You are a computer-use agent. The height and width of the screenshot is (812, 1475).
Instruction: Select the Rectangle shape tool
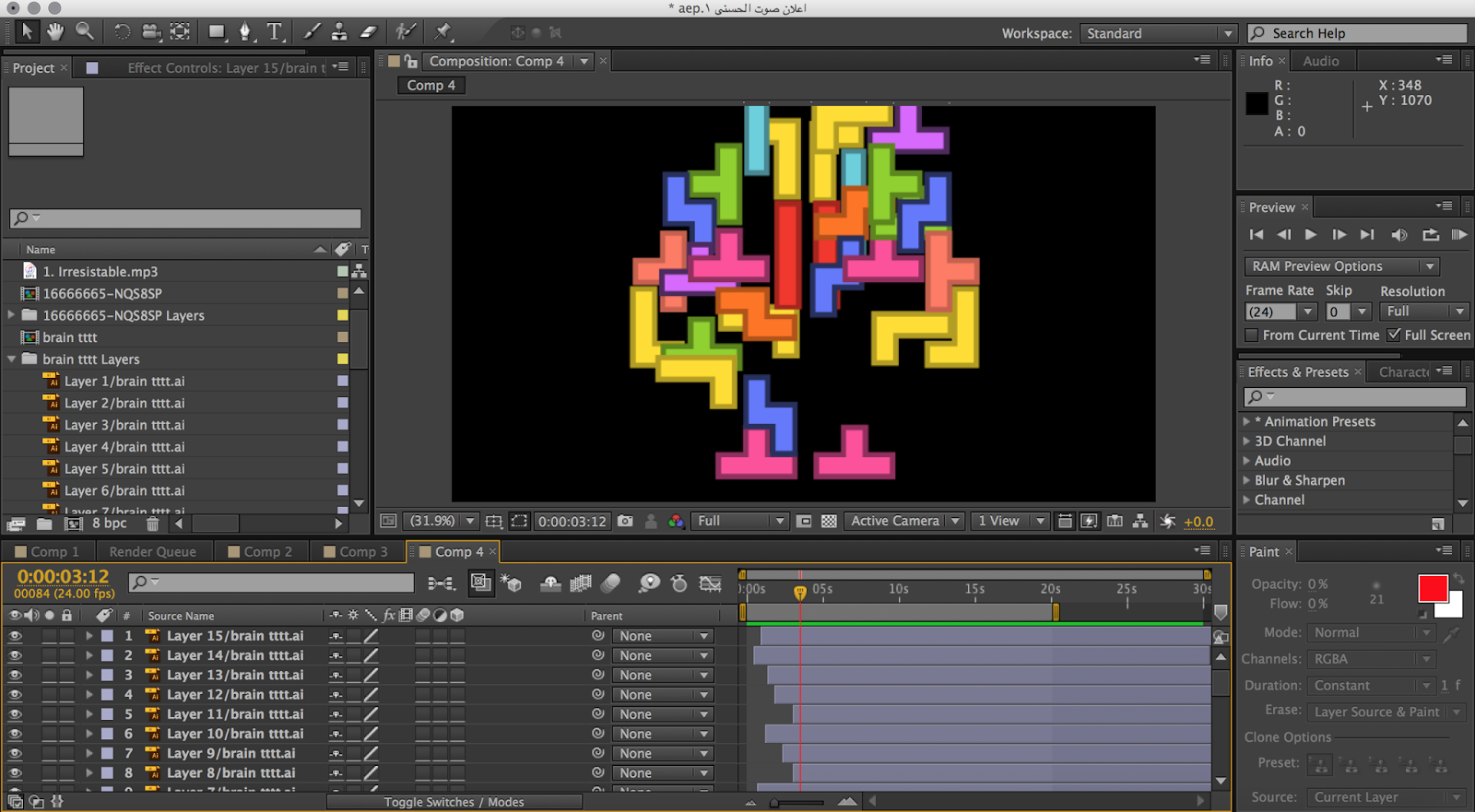coord(217,31)
